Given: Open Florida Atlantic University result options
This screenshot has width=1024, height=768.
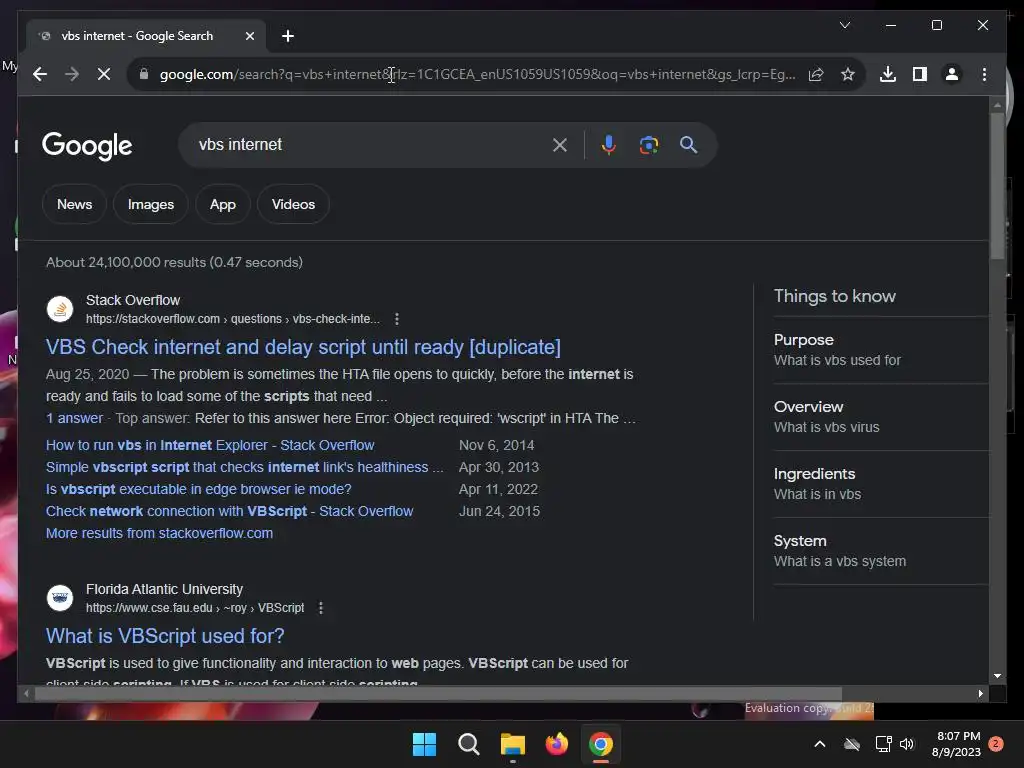Looking at the screenshot, I should pos(321,608).
